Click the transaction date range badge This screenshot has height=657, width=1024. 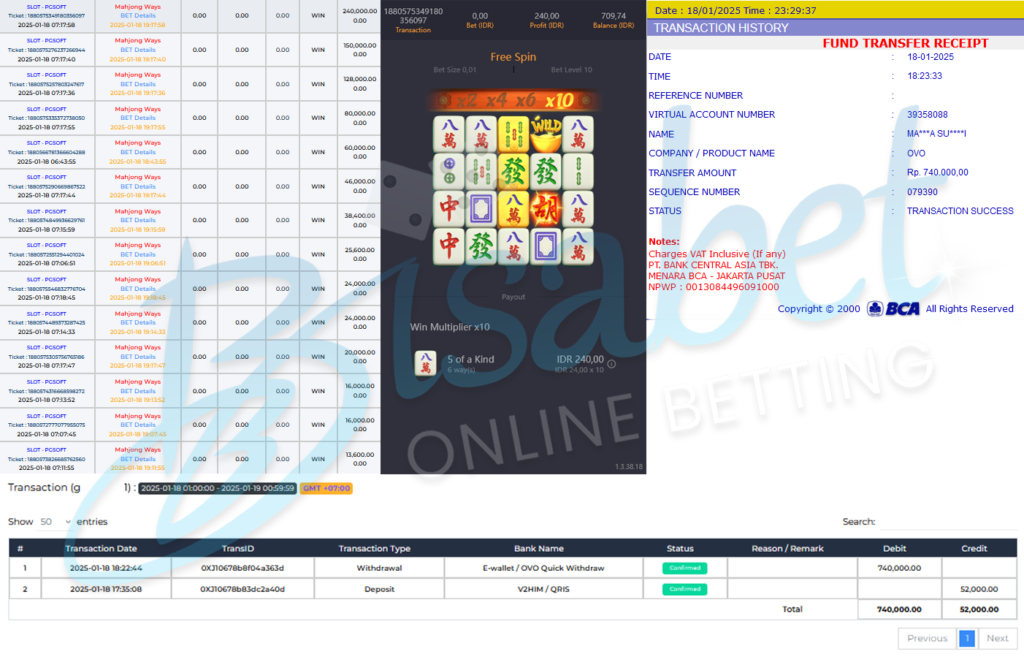[x=217, y=488]
